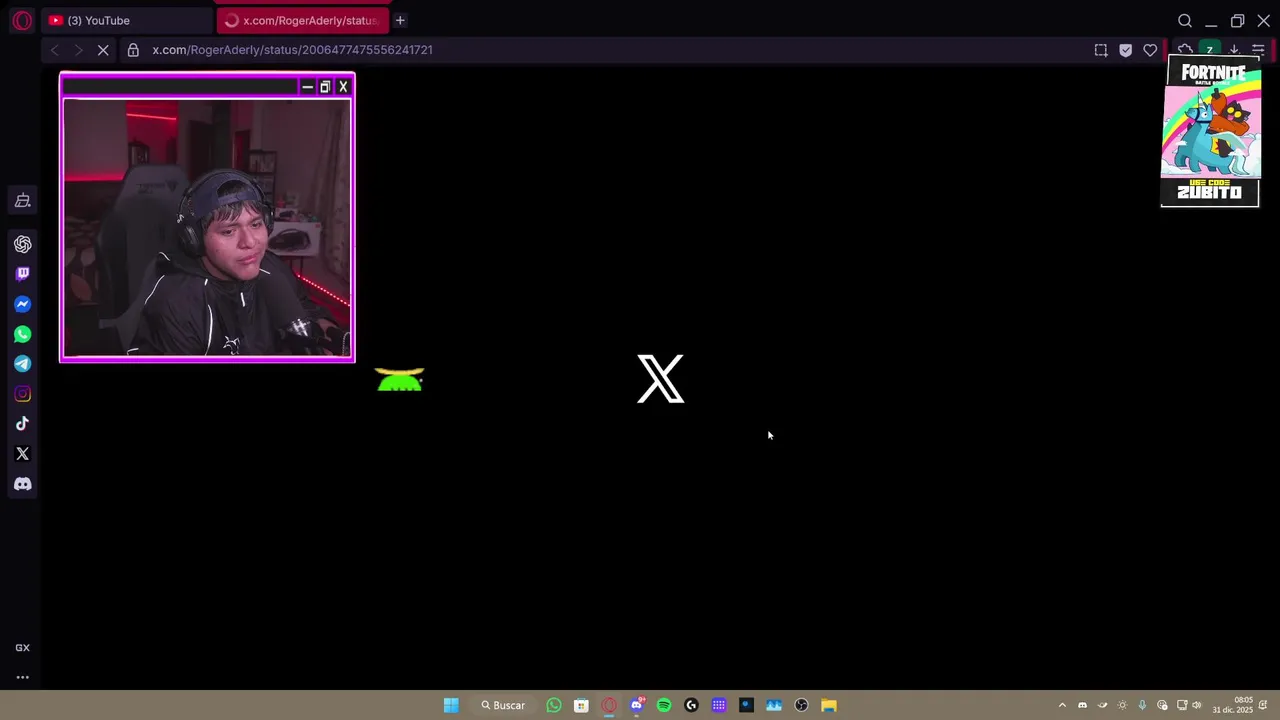The height and width of the screenshot is (720, 1280).
Task: Open ChatGPT from the sidebar
Action: click(22, 244)
